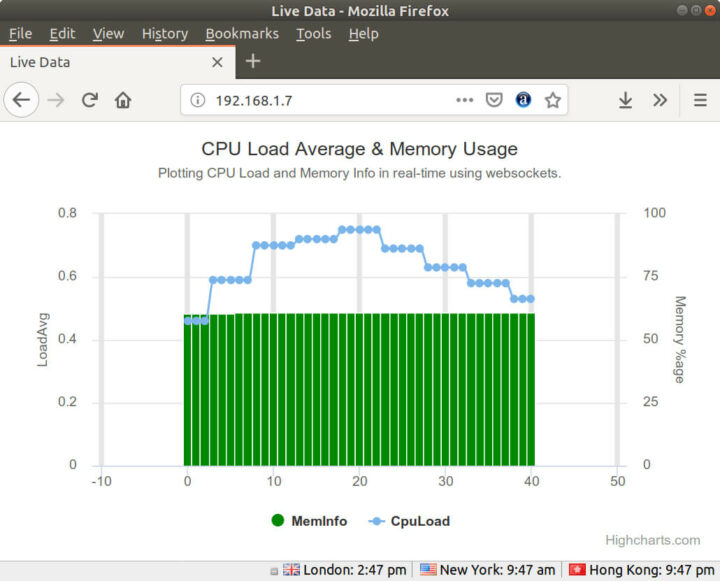Go to the Firefox home page
Screen dimensions: 720x581
pyautogui.click(x=123, y=100)
